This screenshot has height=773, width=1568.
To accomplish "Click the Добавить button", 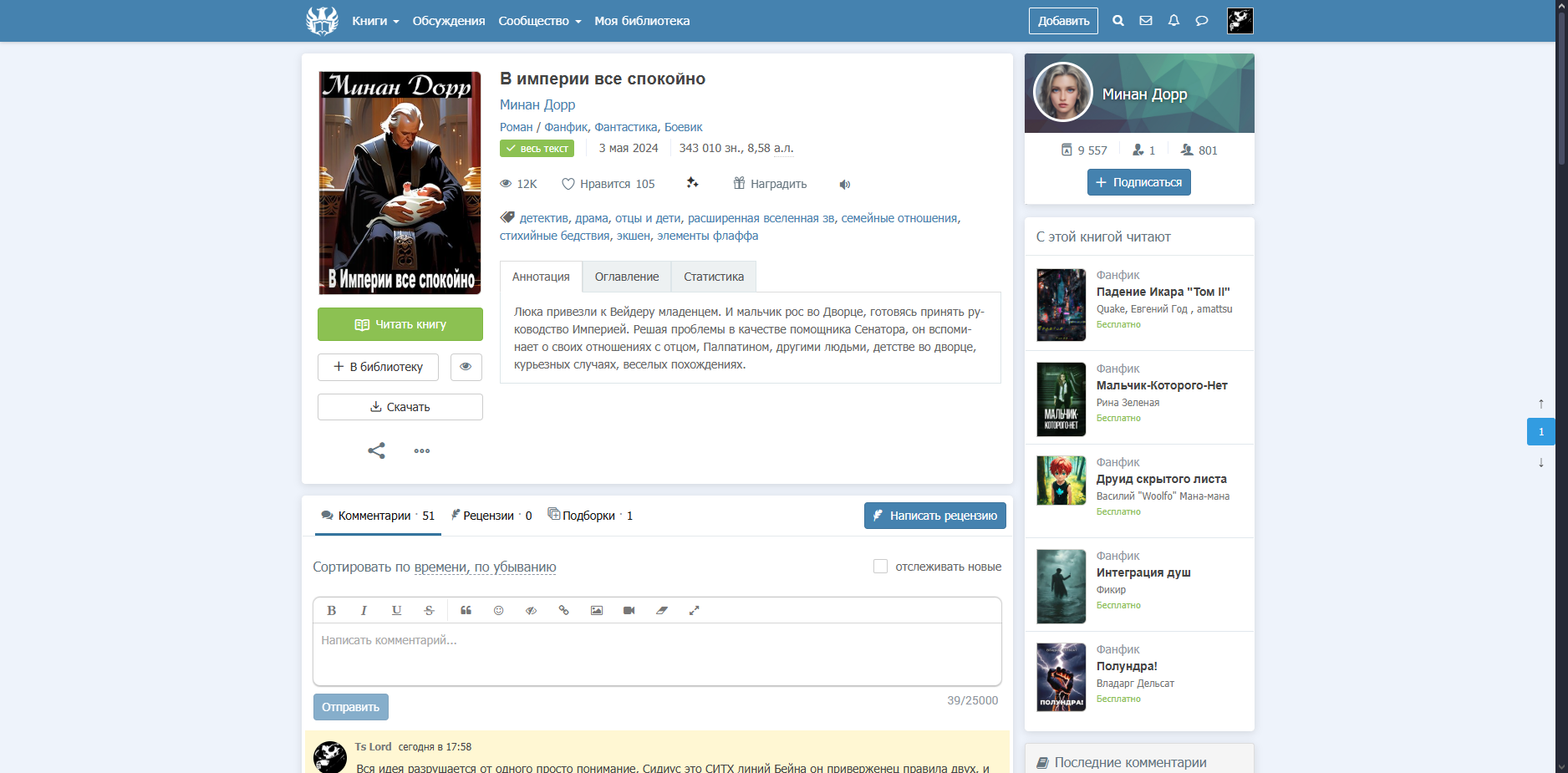I will pos(1063,21).
